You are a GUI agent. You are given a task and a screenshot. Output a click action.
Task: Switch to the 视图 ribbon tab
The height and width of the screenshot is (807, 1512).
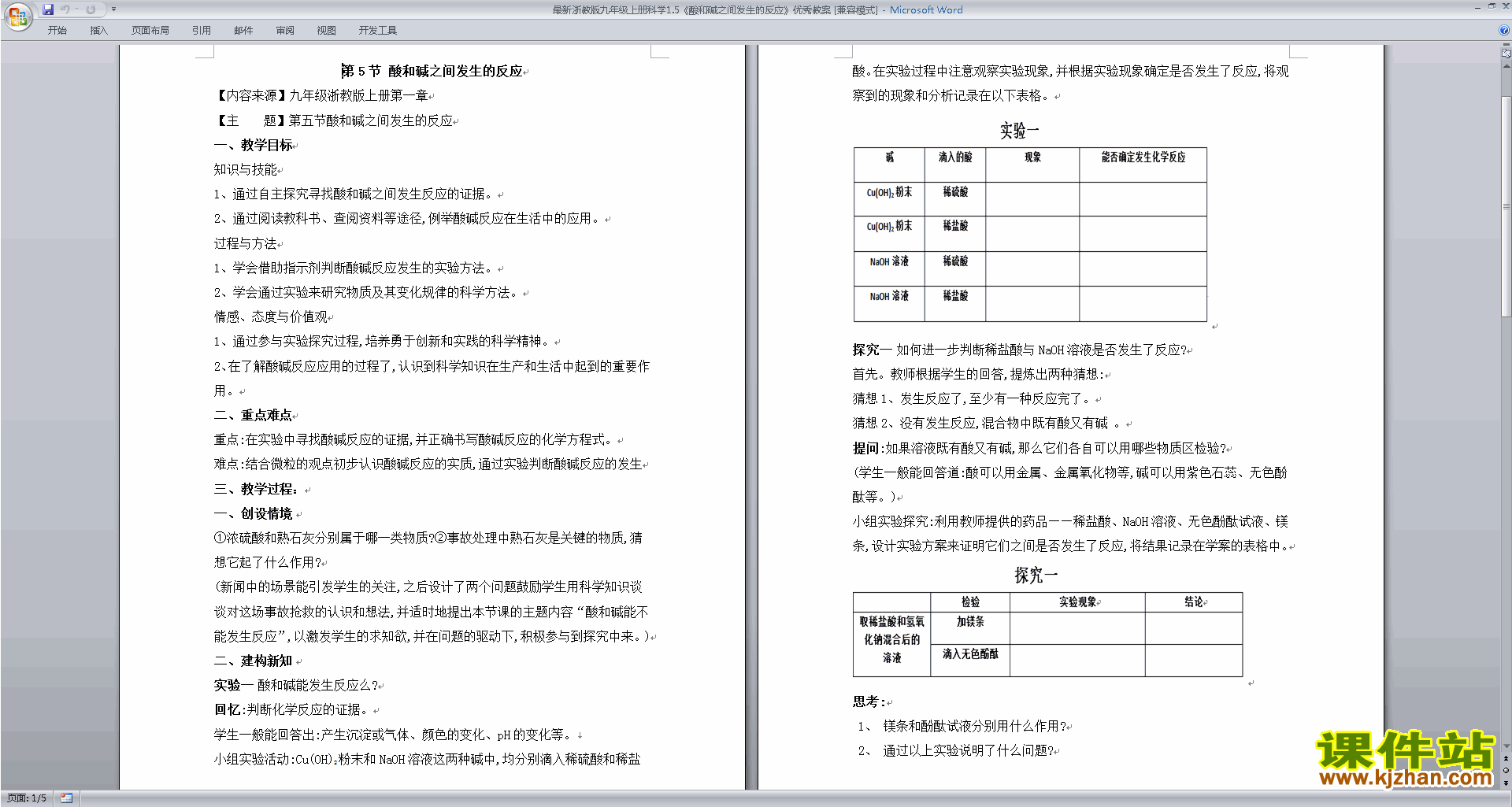(326, 31)
